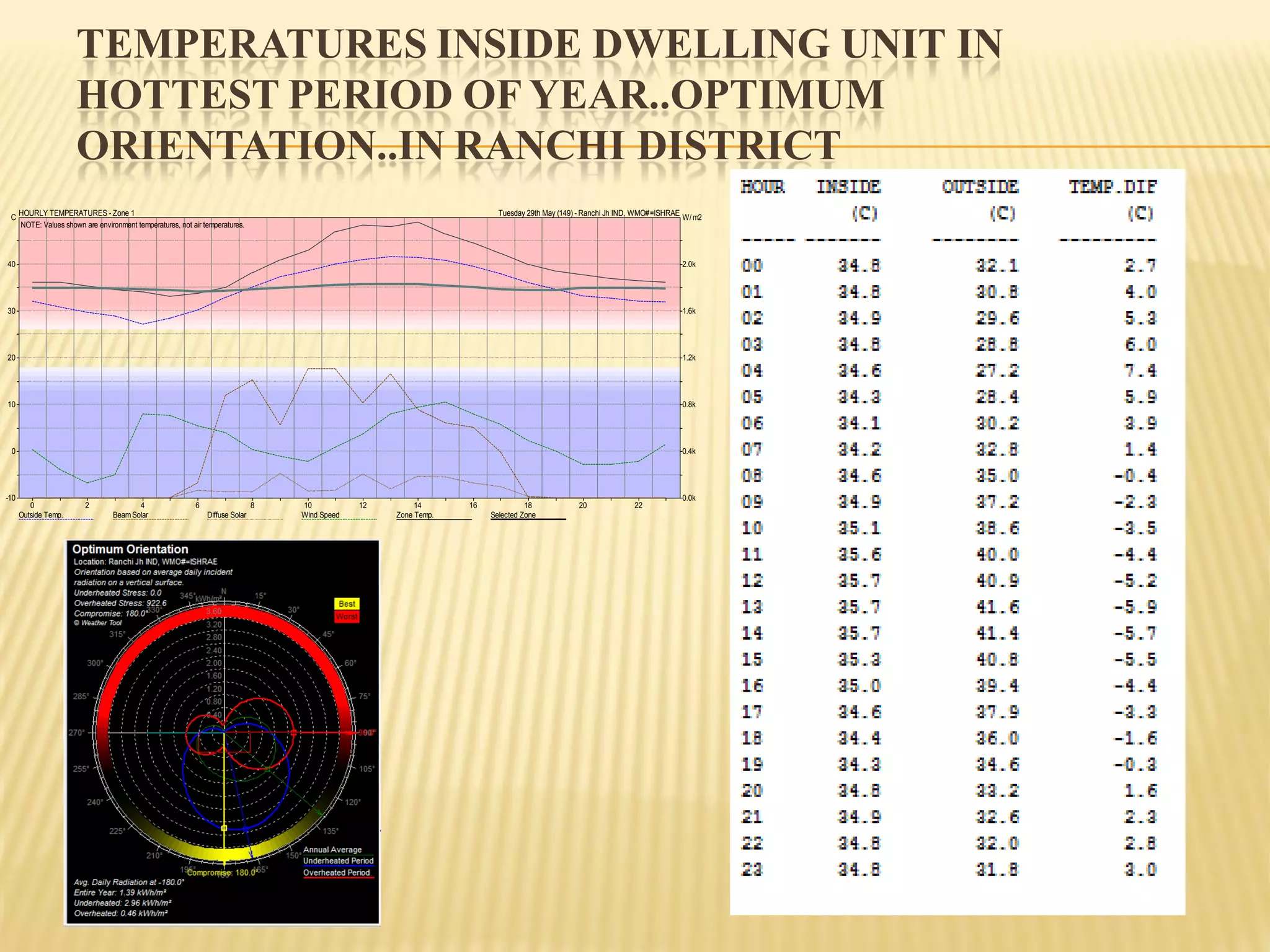
Task: Click outside value 33.2 in hour 20 row
Action: pyautogui.click(x=997, y=791)
